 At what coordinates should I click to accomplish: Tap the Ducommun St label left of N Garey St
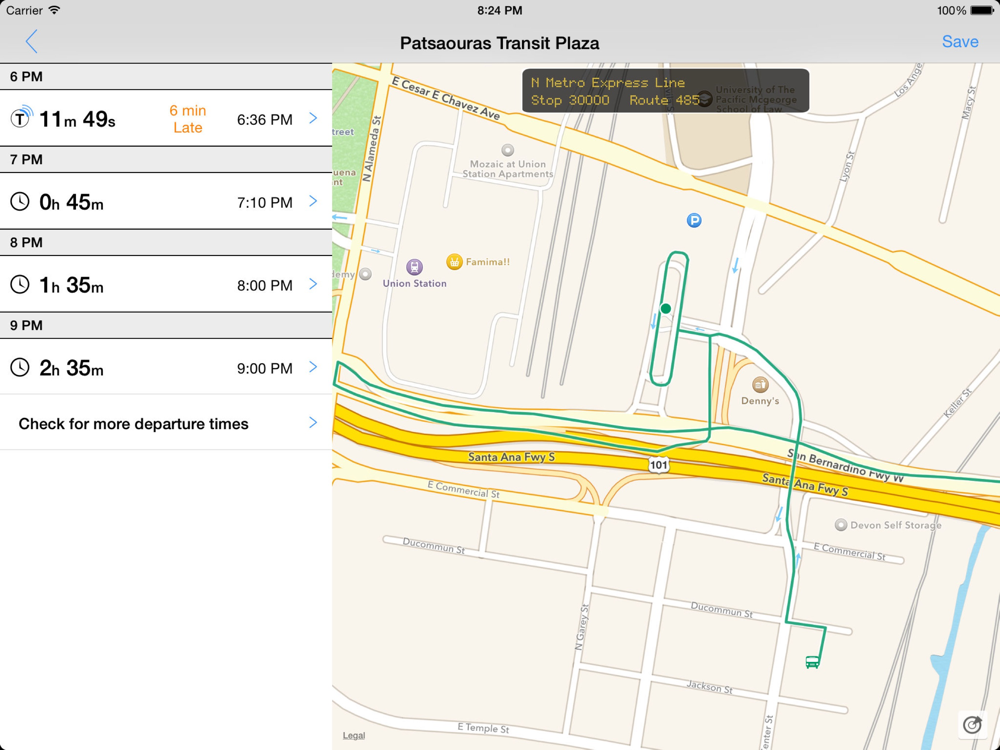point(433,545)
